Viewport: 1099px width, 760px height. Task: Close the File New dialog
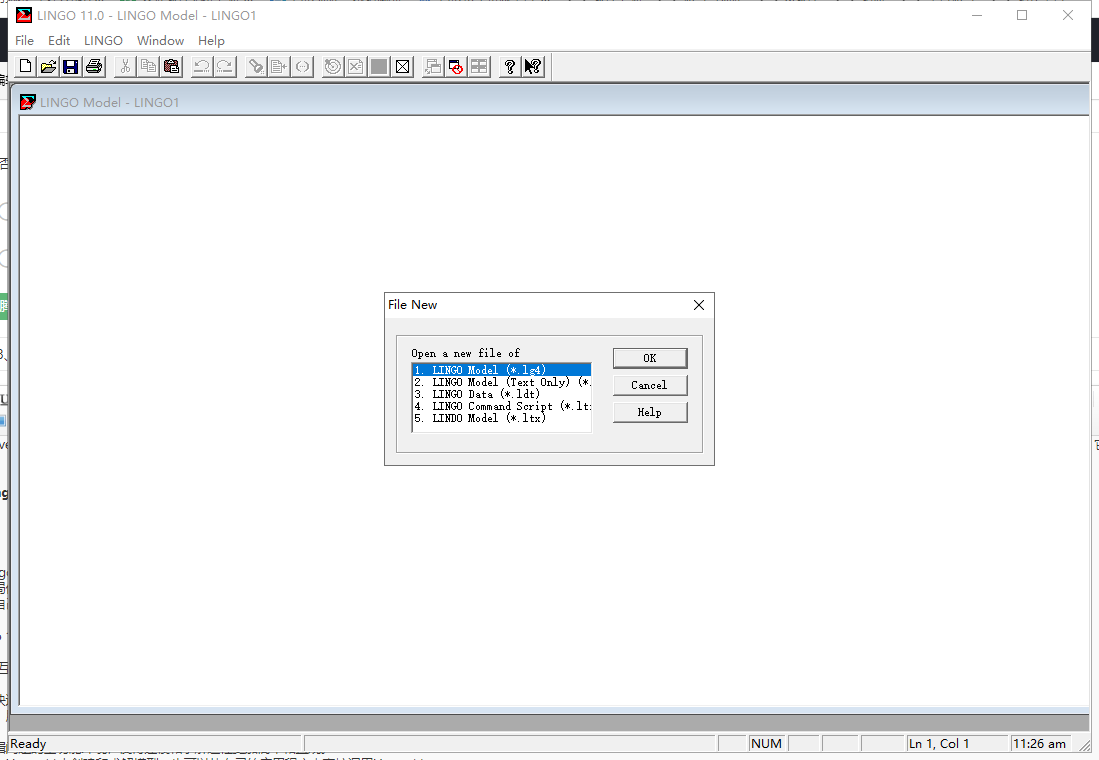699,305
